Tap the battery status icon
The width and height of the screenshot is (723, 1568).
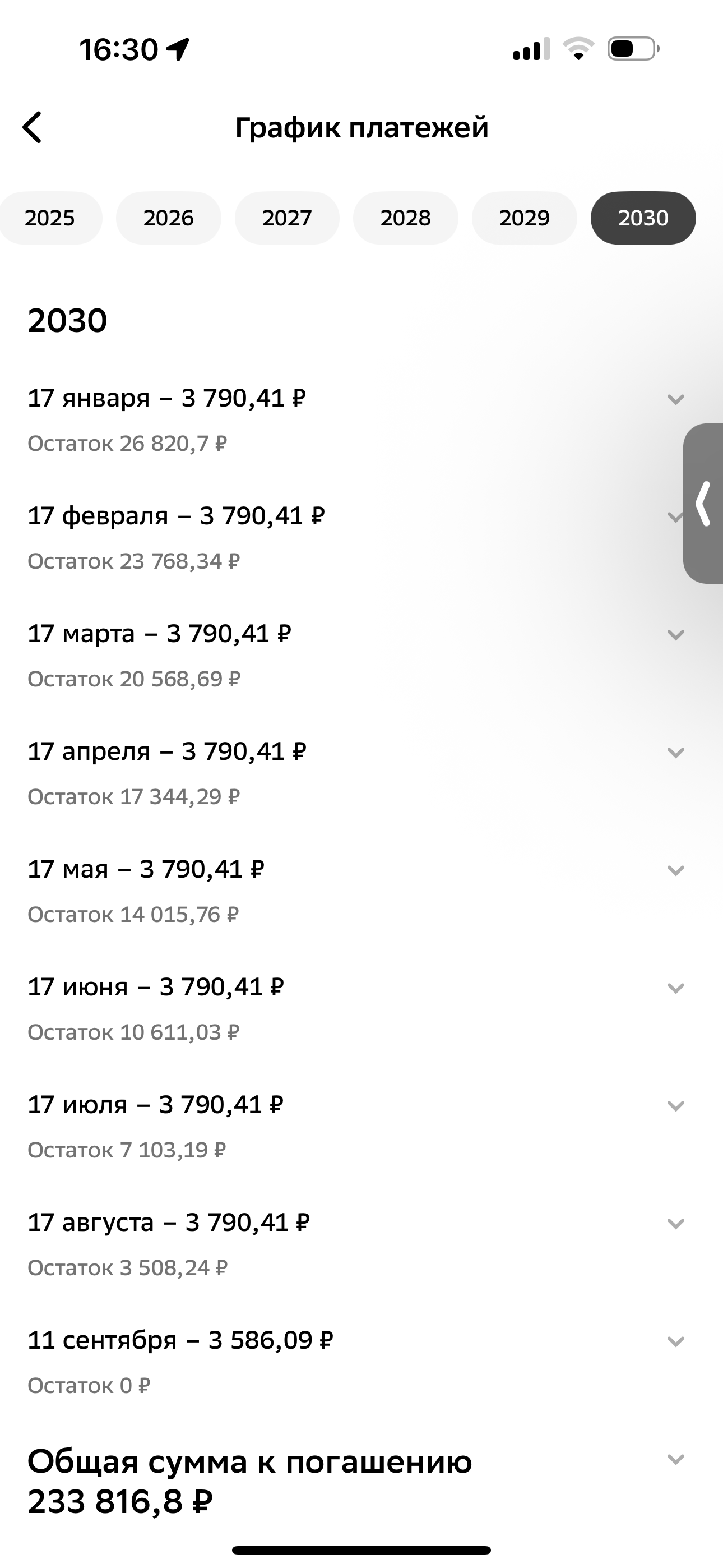pos(633,49)
